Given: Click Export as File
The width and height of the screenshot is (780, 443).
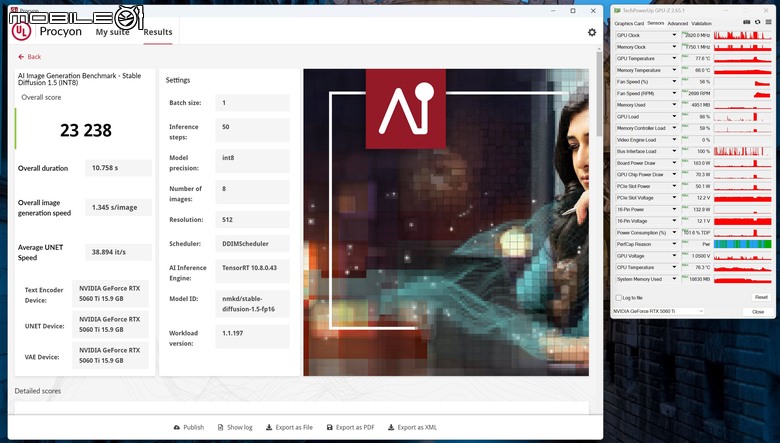Looking at the screenshot, I should click(x=289, y=427).
